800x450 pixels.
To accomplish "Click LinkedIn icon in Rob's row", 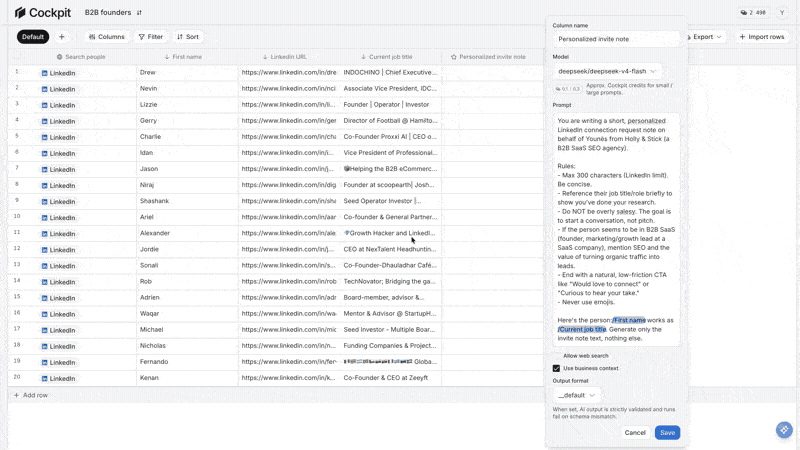I will pyautogui.click(x=44, y=282).
